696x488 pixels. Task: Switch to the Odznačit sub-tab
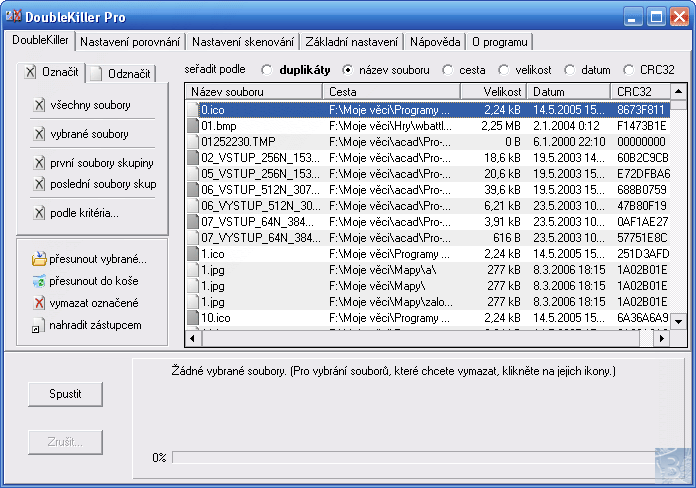121,74
